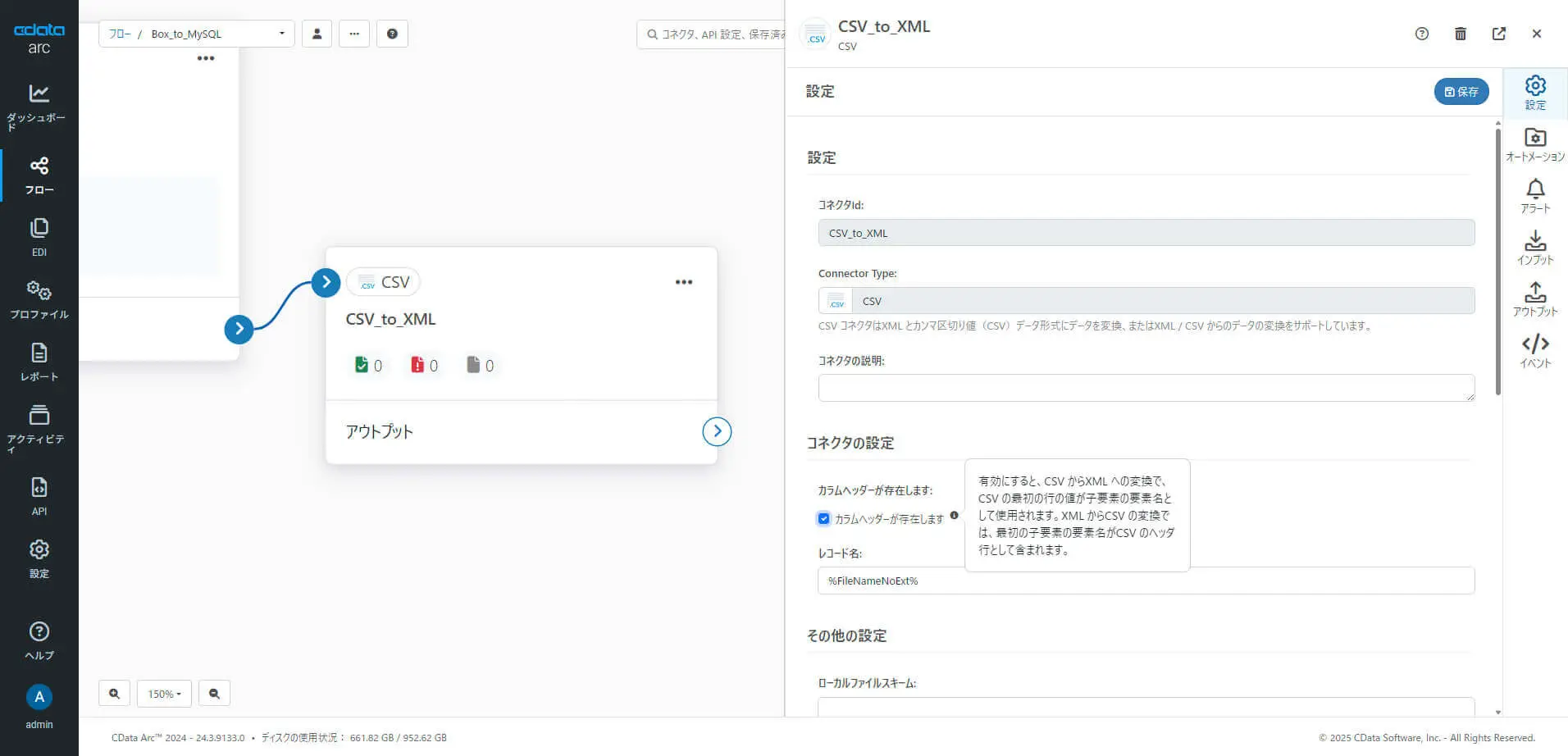Click the アウトプット output port arrow

coord(717,431)
